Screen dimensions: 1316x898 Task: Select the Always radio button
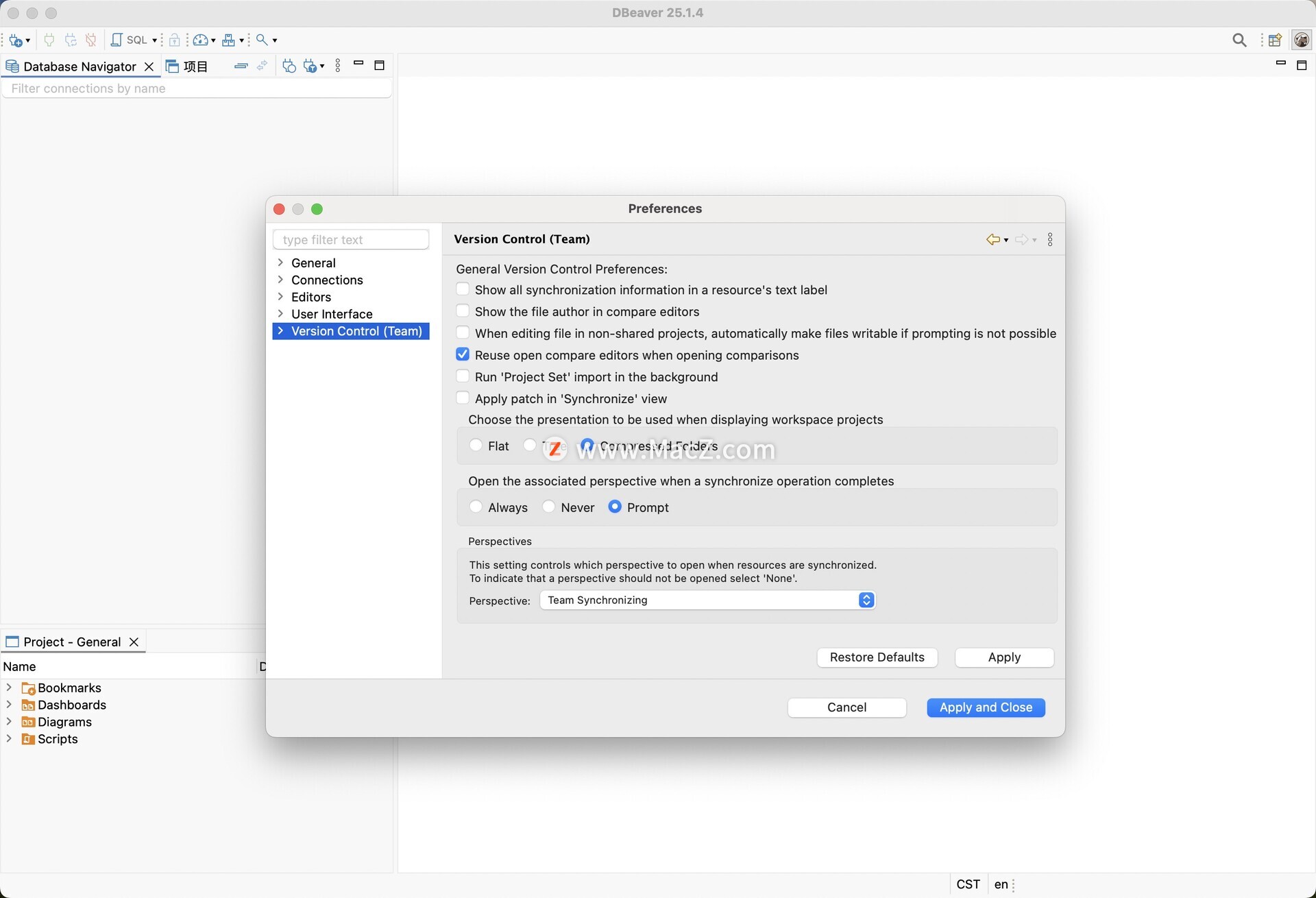pyautogui.click(x=476, y=507)
